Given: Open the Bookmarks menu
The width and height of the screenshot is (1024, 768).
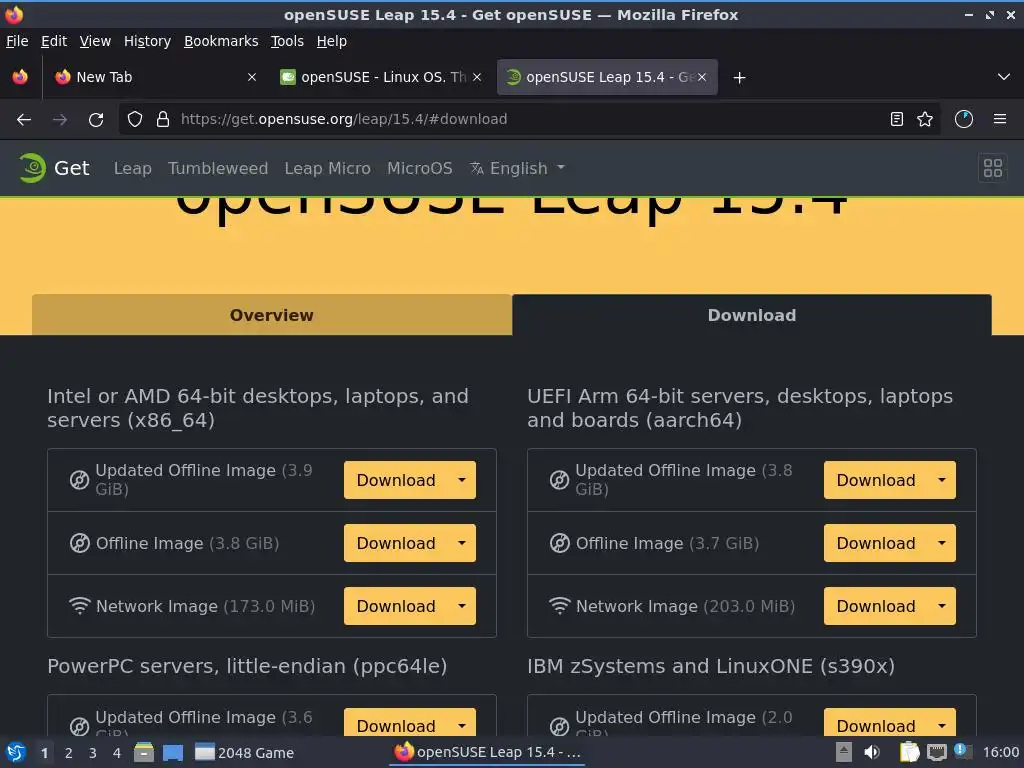Looking at the screenshot, I should coord(221,41).
